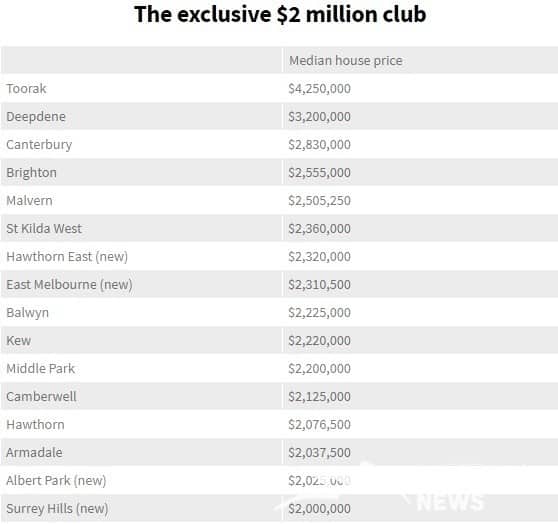Select the Surrey Hills (new) row
The image size is (558, 524).
point(279,508)
